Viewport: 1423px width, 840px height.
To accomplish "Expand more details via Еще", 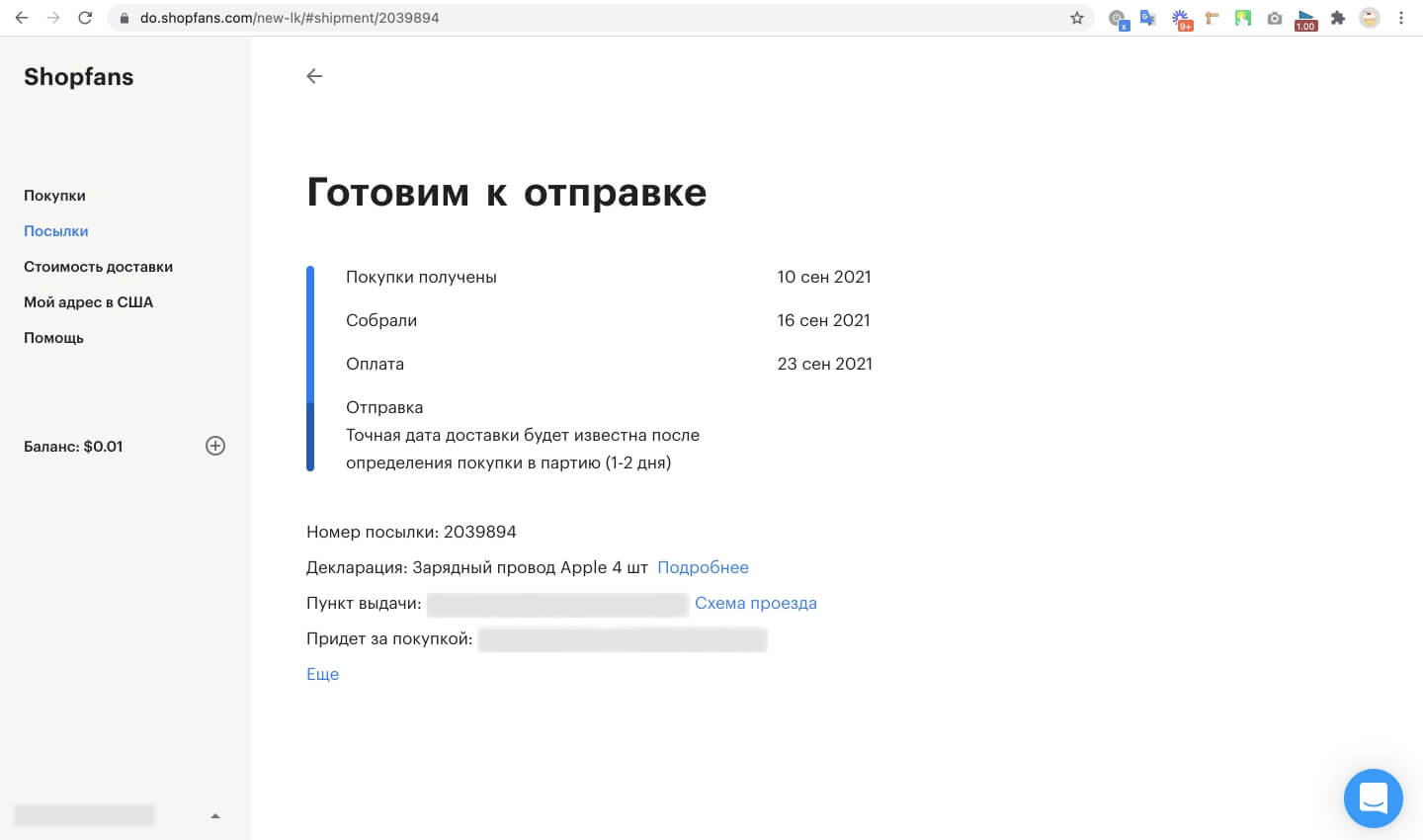I will click(x=322, y=674).
